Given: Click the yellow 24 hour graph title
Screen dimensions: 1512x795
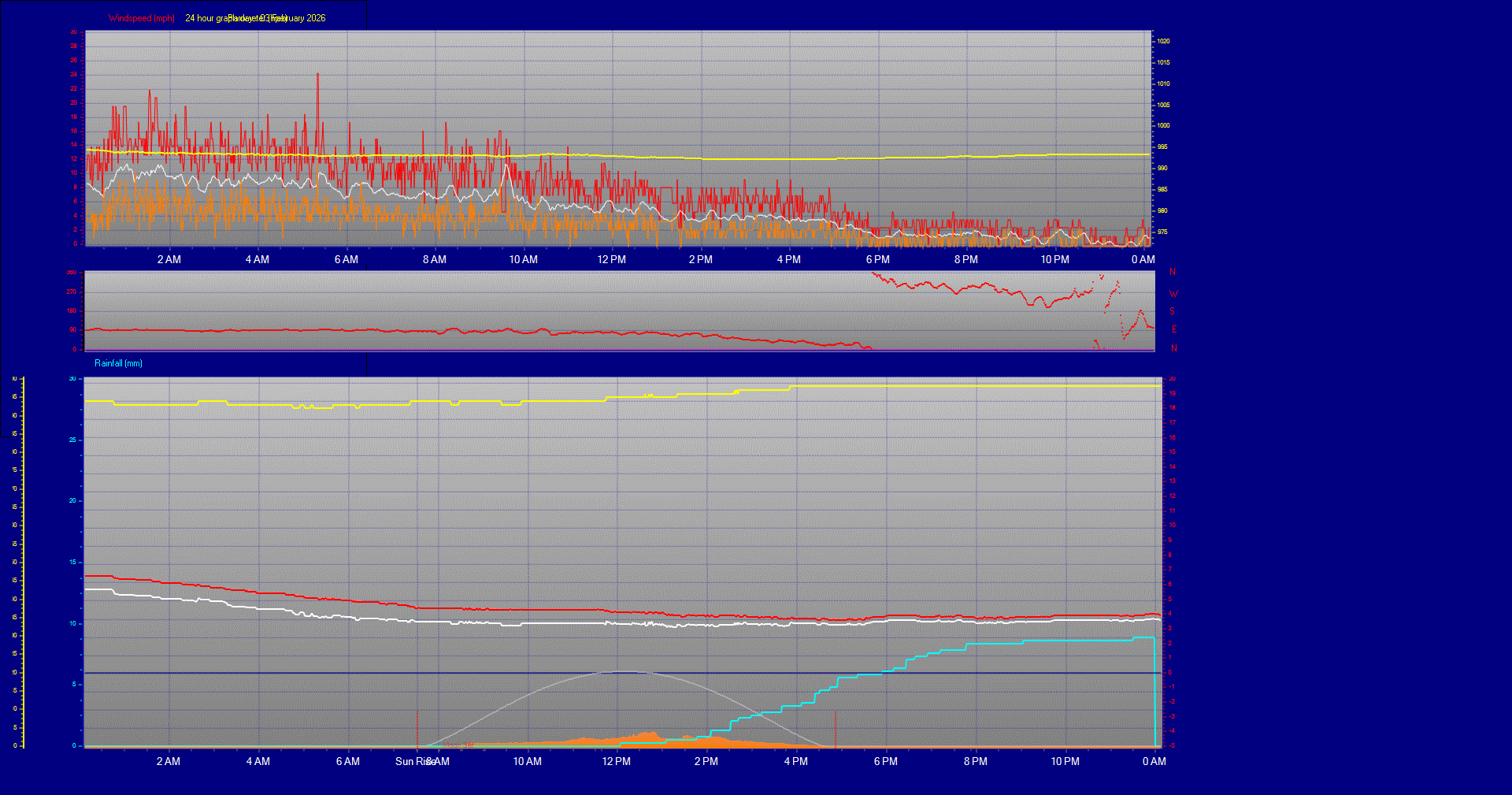Looking at the screenshot, I should [x=255, y=18].
